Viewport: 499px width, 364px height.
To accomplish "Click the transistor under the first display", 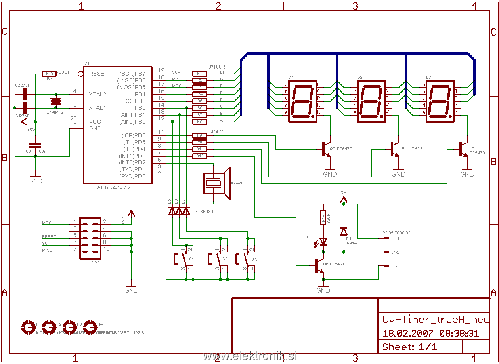I will tap(327, 150).
